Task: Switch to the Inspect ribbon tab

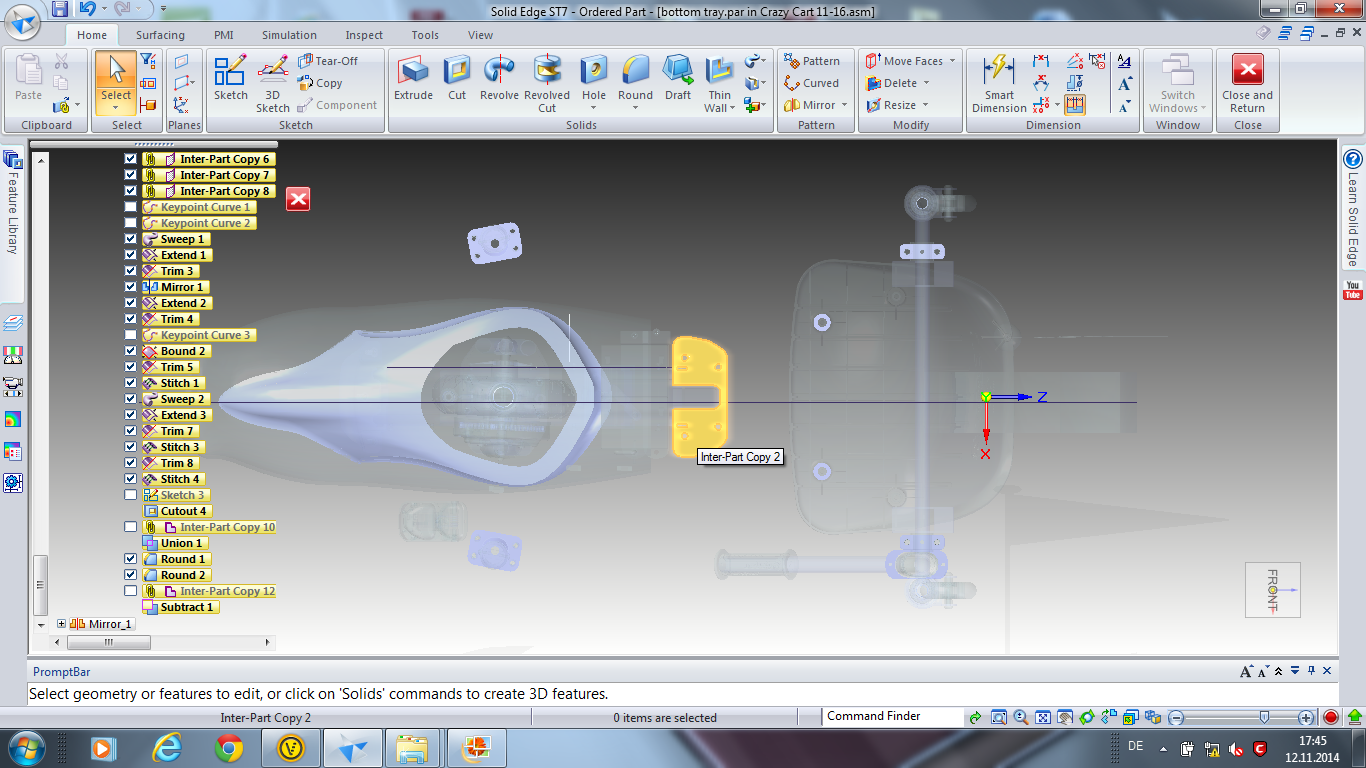Action: (364, 35)
